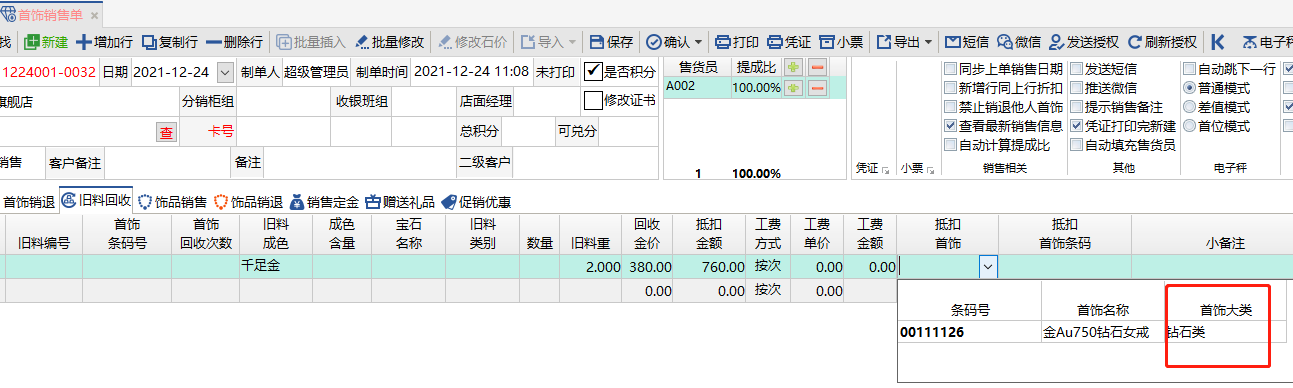Check the 发送短信 option
Viewport: 1293px width, 388px height.
[x=1076, y=69]
